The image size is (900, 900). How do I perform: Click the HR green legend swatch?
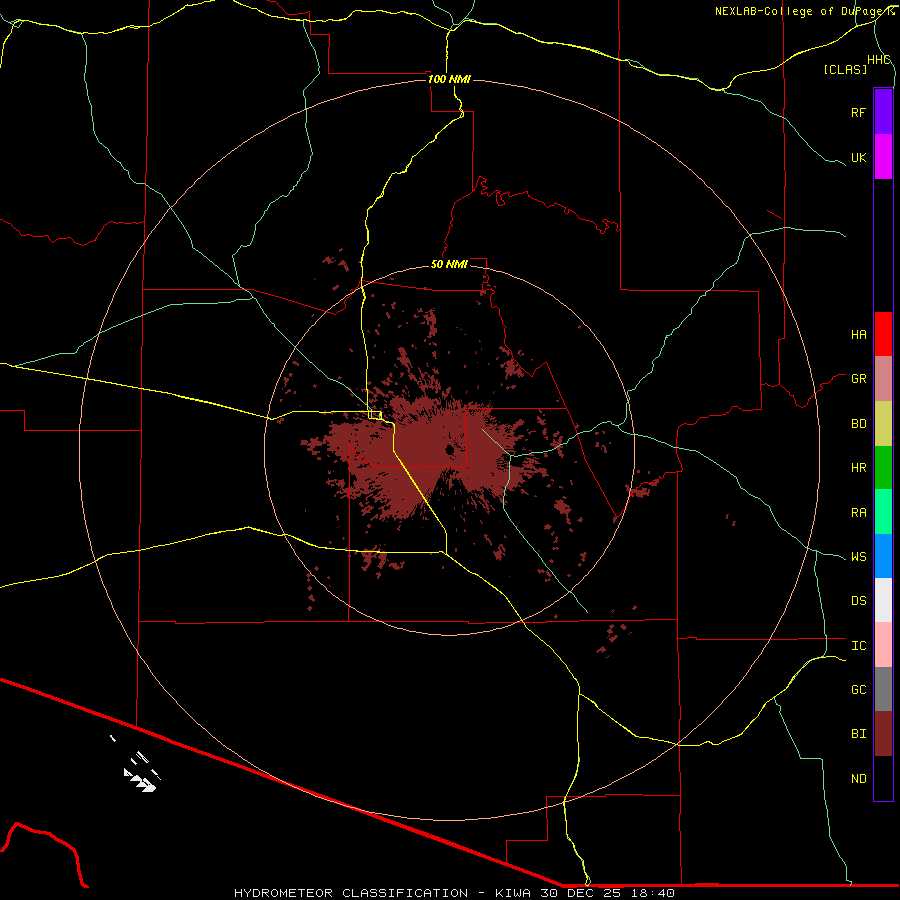click(883, 468)
